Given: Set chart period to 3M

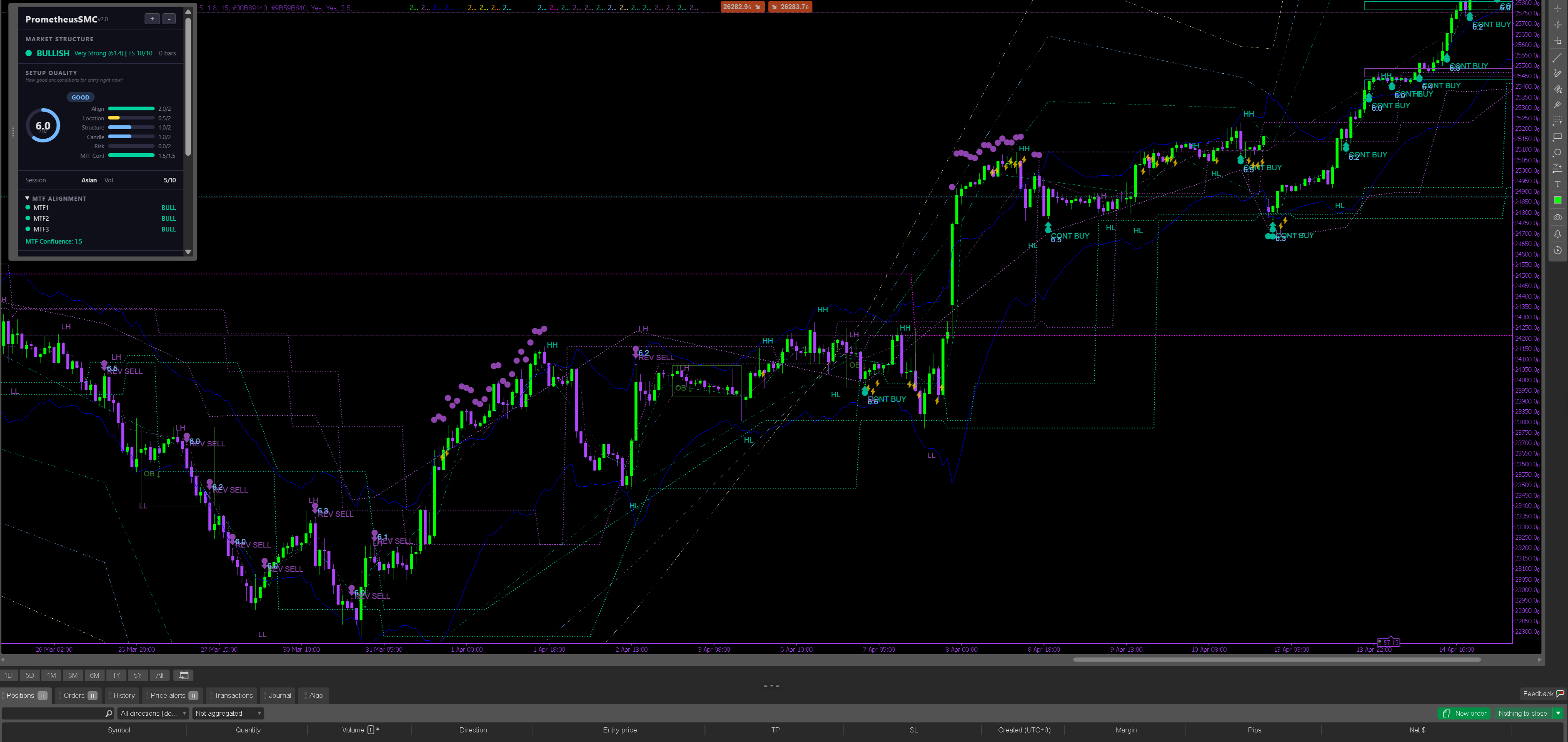Looking at the screenshot, I should (72, 675).
